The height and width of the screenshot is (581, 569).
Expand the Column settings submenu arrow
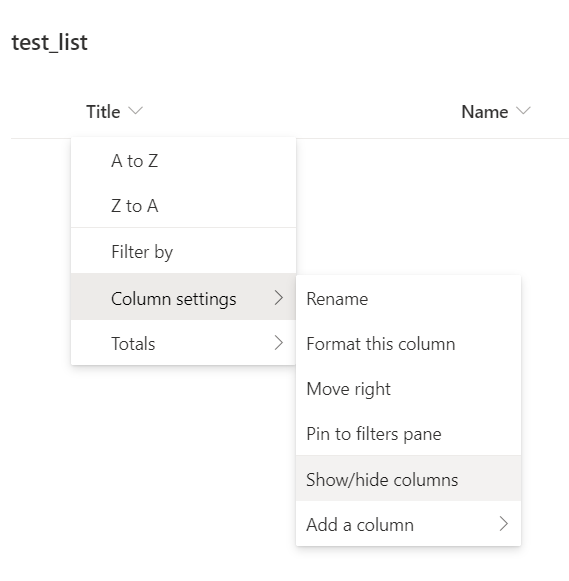click(279, 298)
